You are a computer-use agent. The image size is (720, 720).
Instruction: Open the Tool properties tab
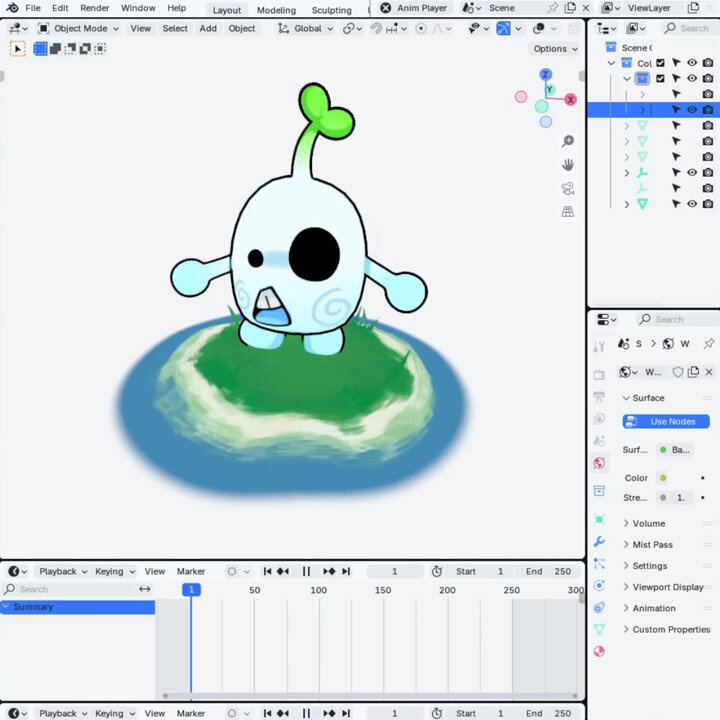[x=599, y=347]
